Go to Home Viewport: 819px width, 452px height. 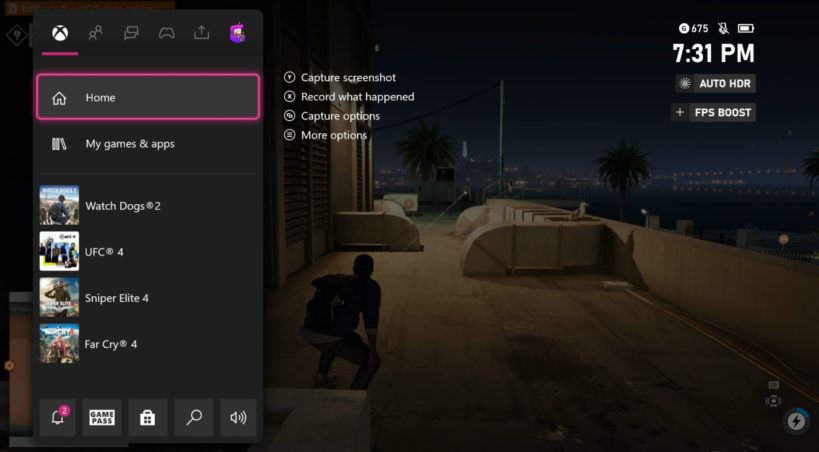pyautogui.click(x=148, y=97)
